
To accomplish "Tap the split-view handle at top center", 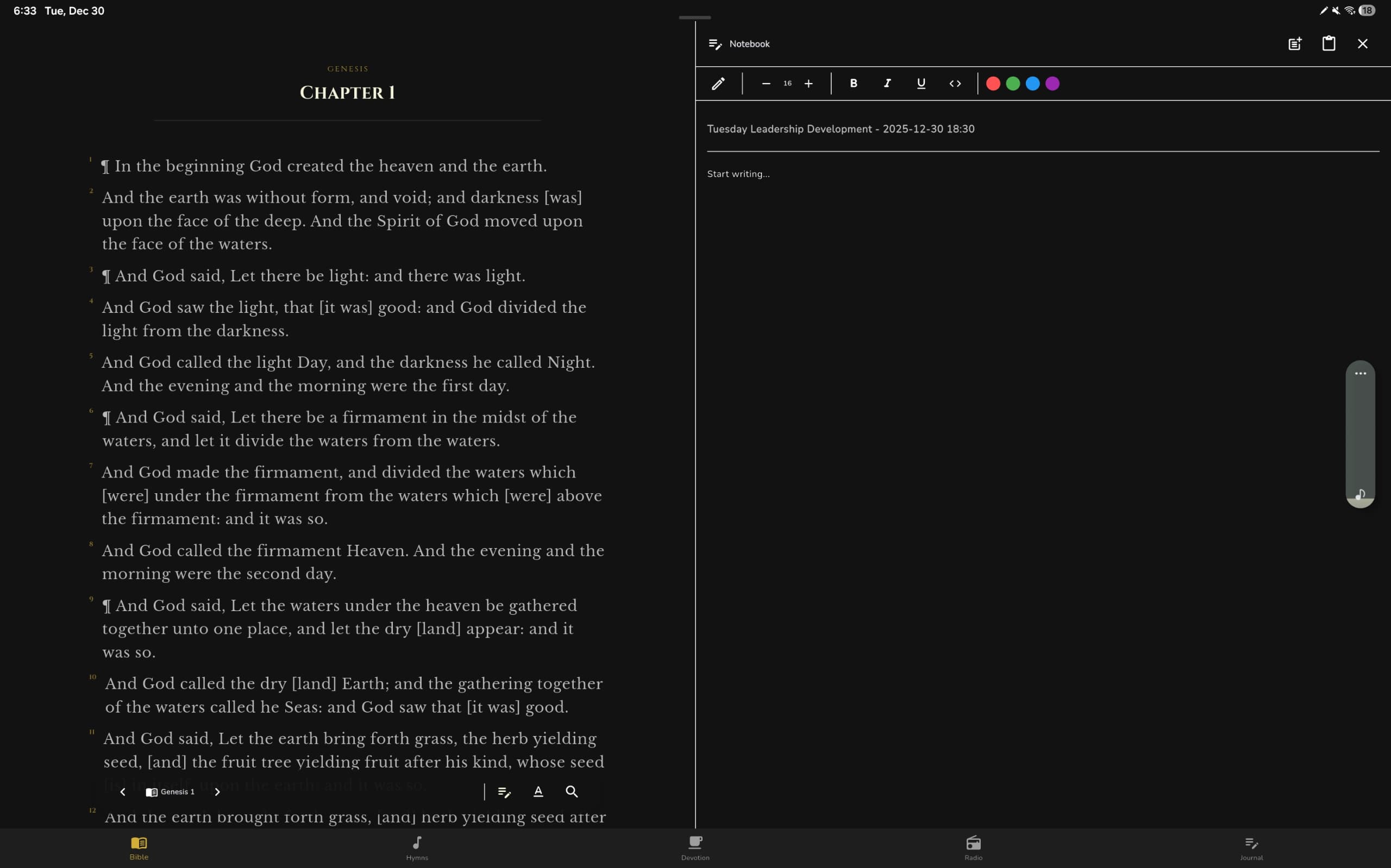I will click(x=694, y=17).
